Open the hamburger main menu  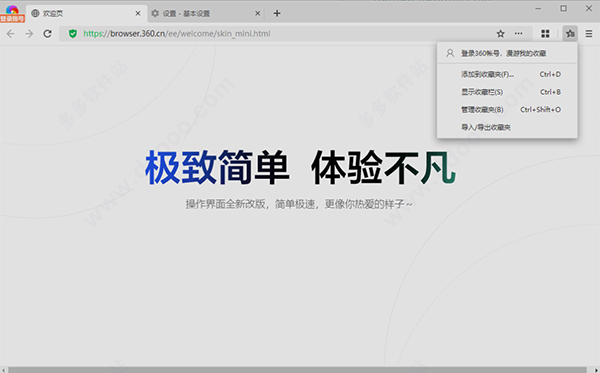(589, 34)
